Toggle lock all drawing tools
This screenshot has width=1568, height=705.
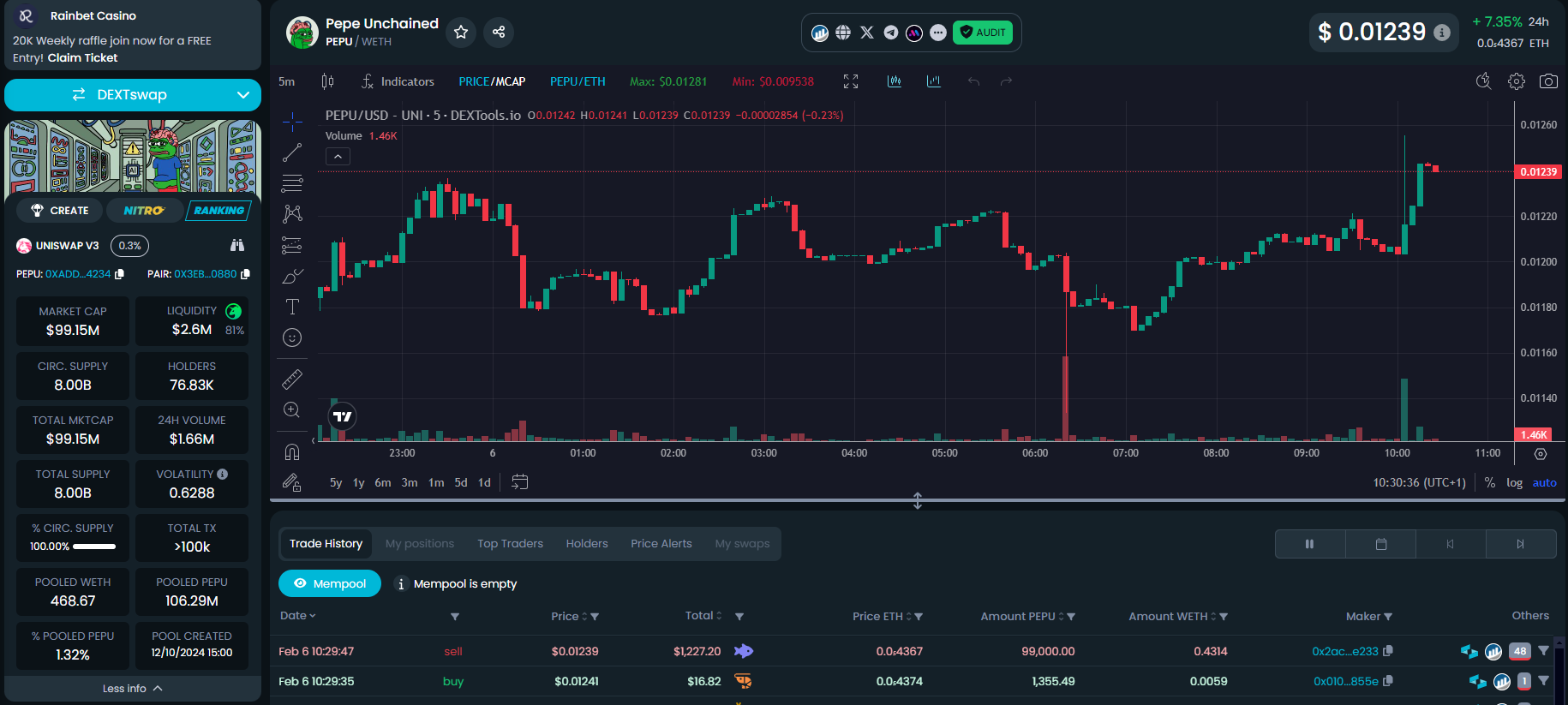pyautogui.click(x=292, y=482)
